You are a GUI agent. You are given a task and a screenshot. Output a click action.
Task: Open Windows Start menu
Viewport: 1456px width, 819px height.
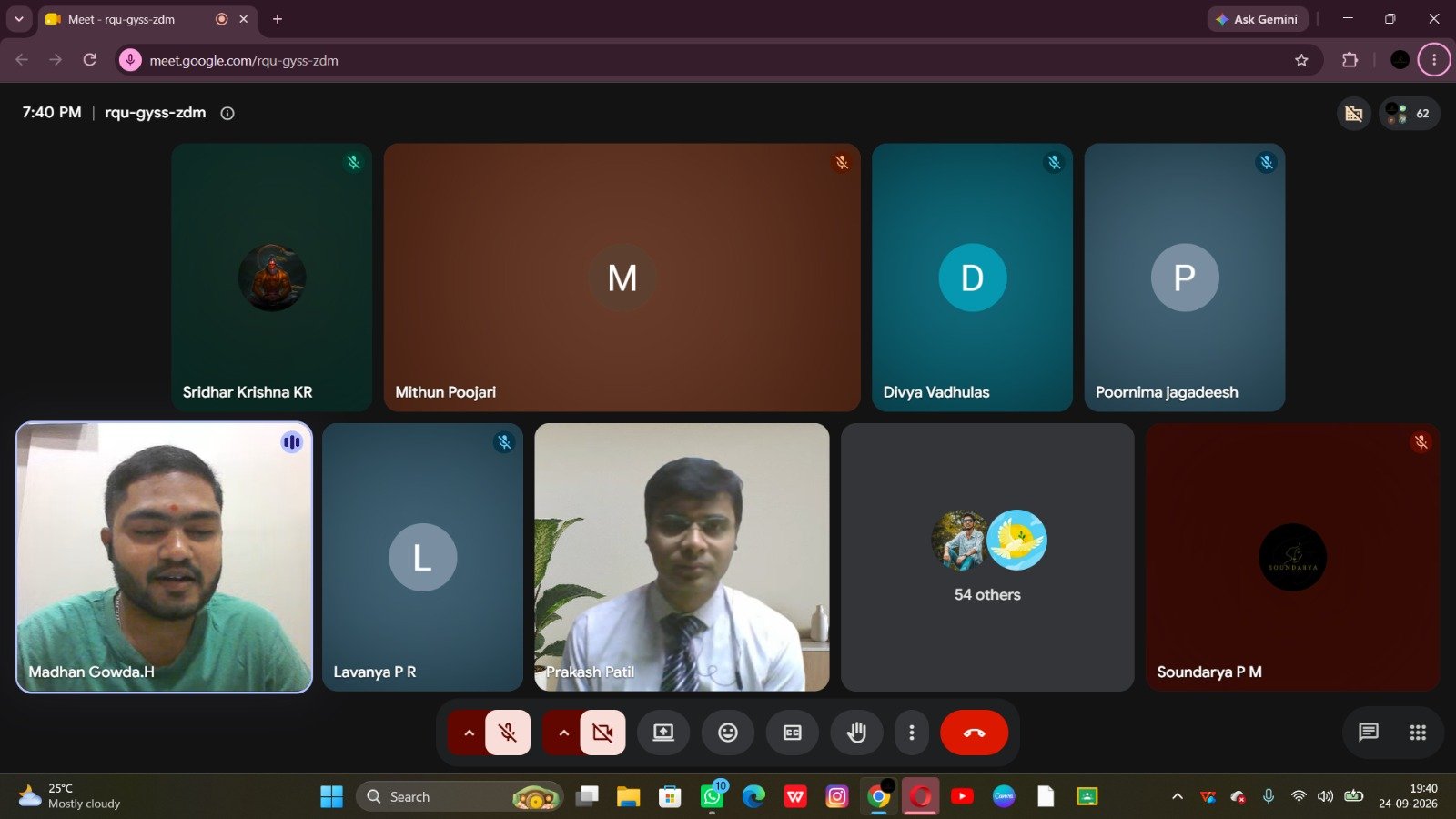332,797
